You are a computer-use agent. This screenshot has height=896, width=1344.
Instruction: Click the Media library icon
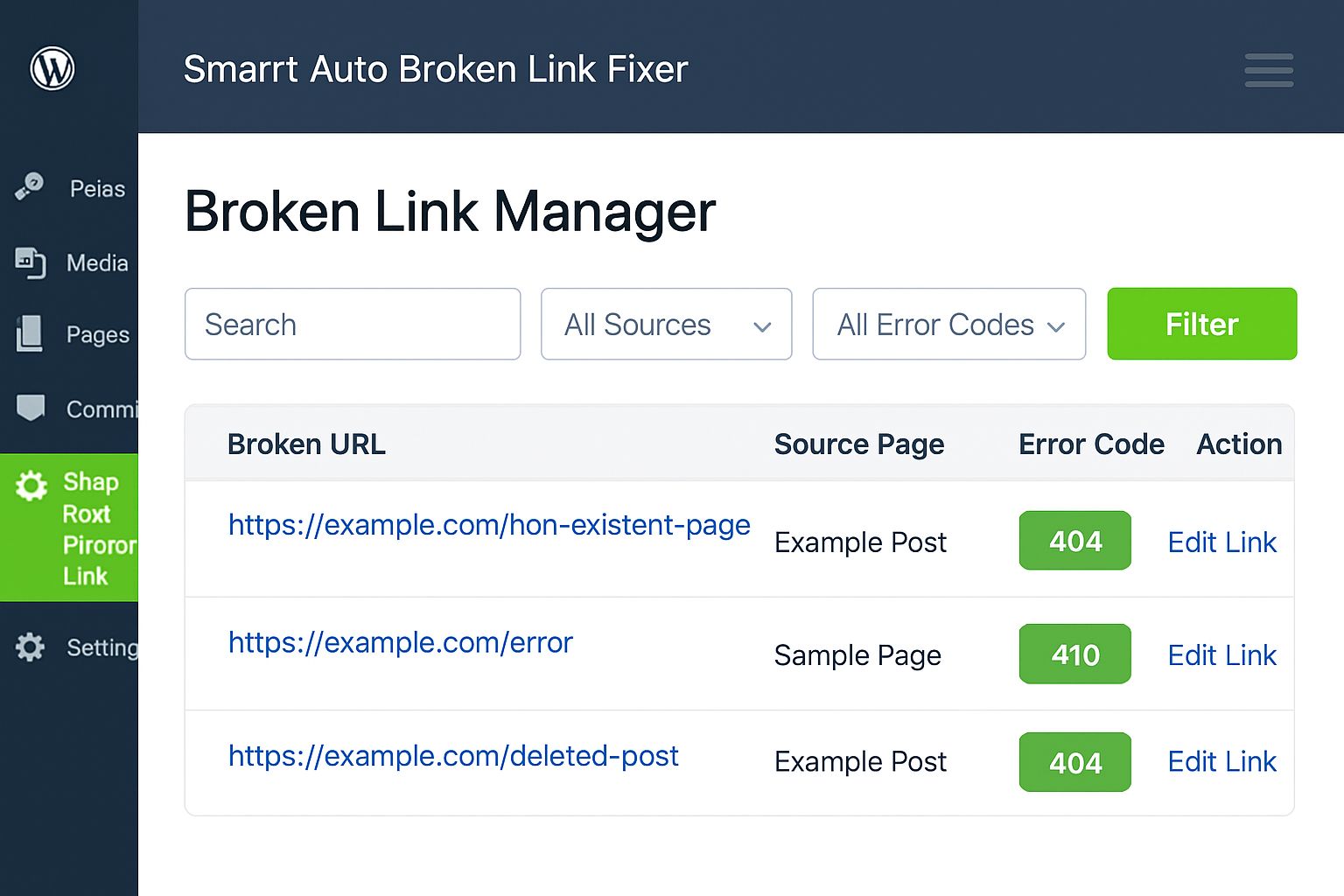tap(30, 262)
